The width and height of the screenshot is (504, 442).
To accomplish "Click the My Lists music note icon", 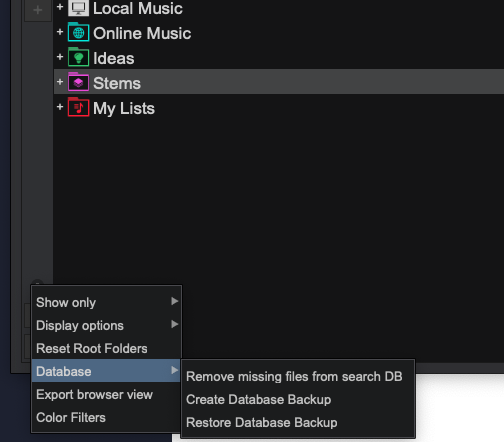I will pos(78,107).
